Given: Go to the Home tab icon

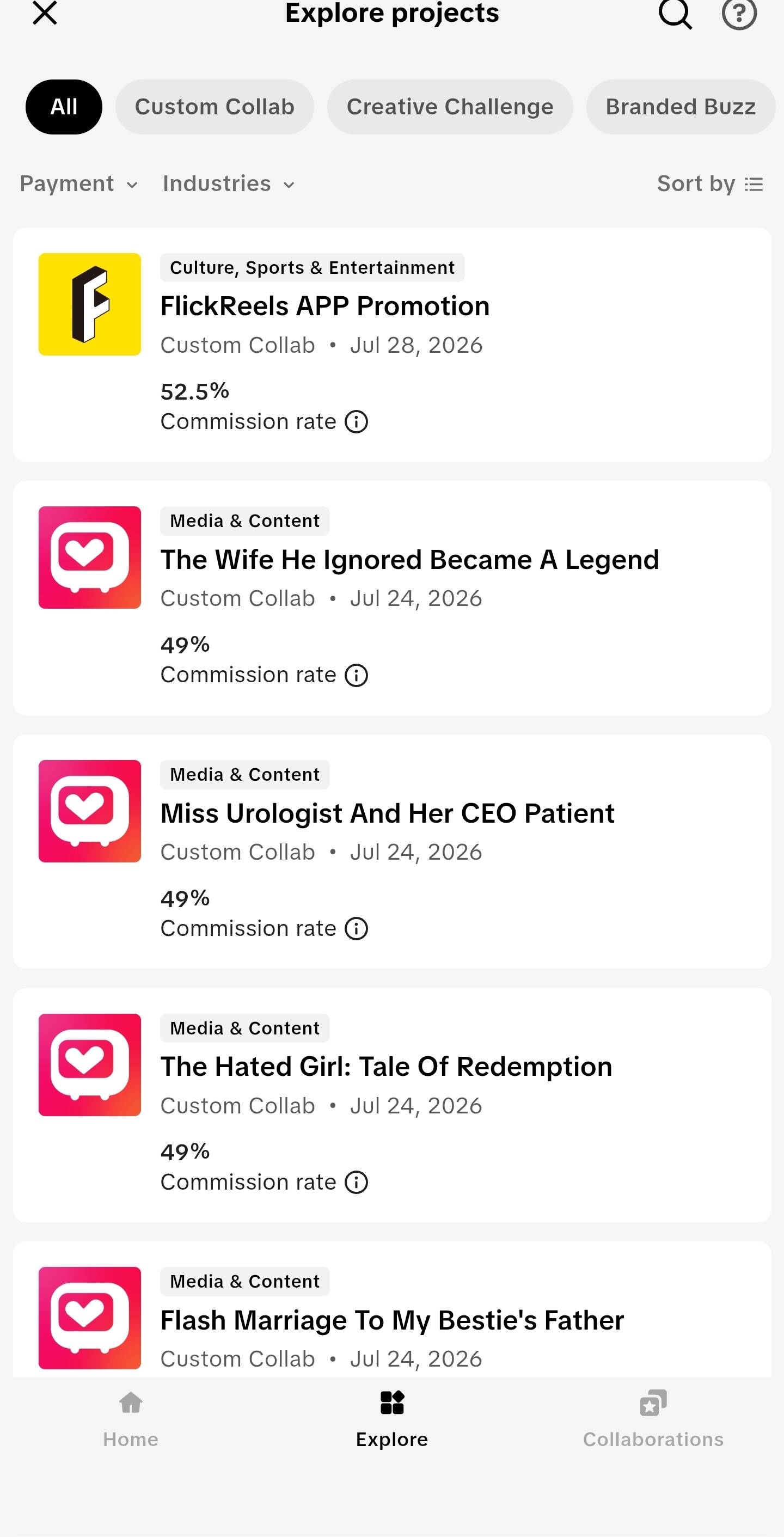Looking at the screenshot, I should [131, 1403].
